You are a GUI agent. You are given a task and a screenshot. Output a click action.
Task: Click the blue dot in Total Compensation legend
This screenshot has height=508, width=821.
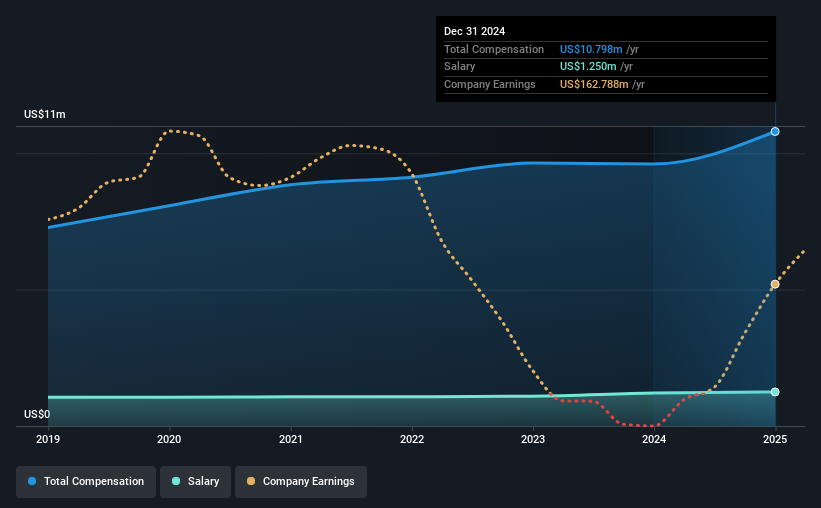32,481
